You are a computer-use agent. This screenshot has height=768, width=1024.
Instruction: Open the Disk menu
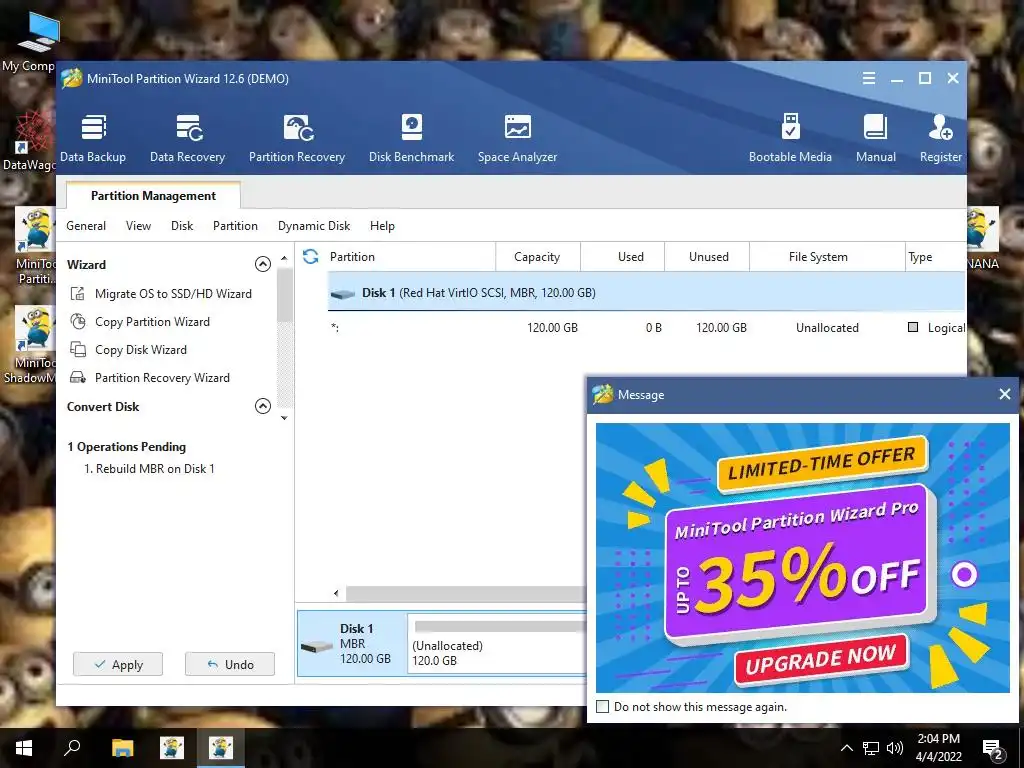pos(182,226)
